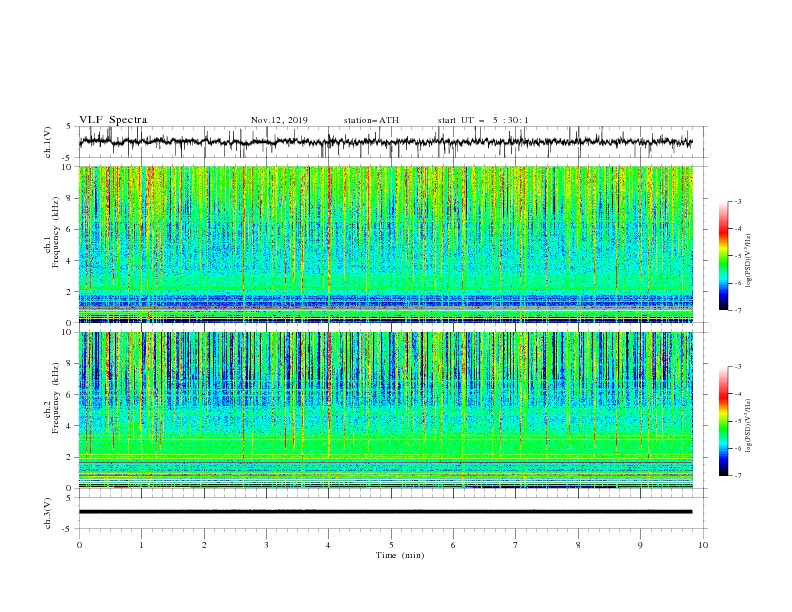This screenshot has width=792, height=612.
Task: Select the "start UT = 5 :30: 1" text
Action: (483, 120)
